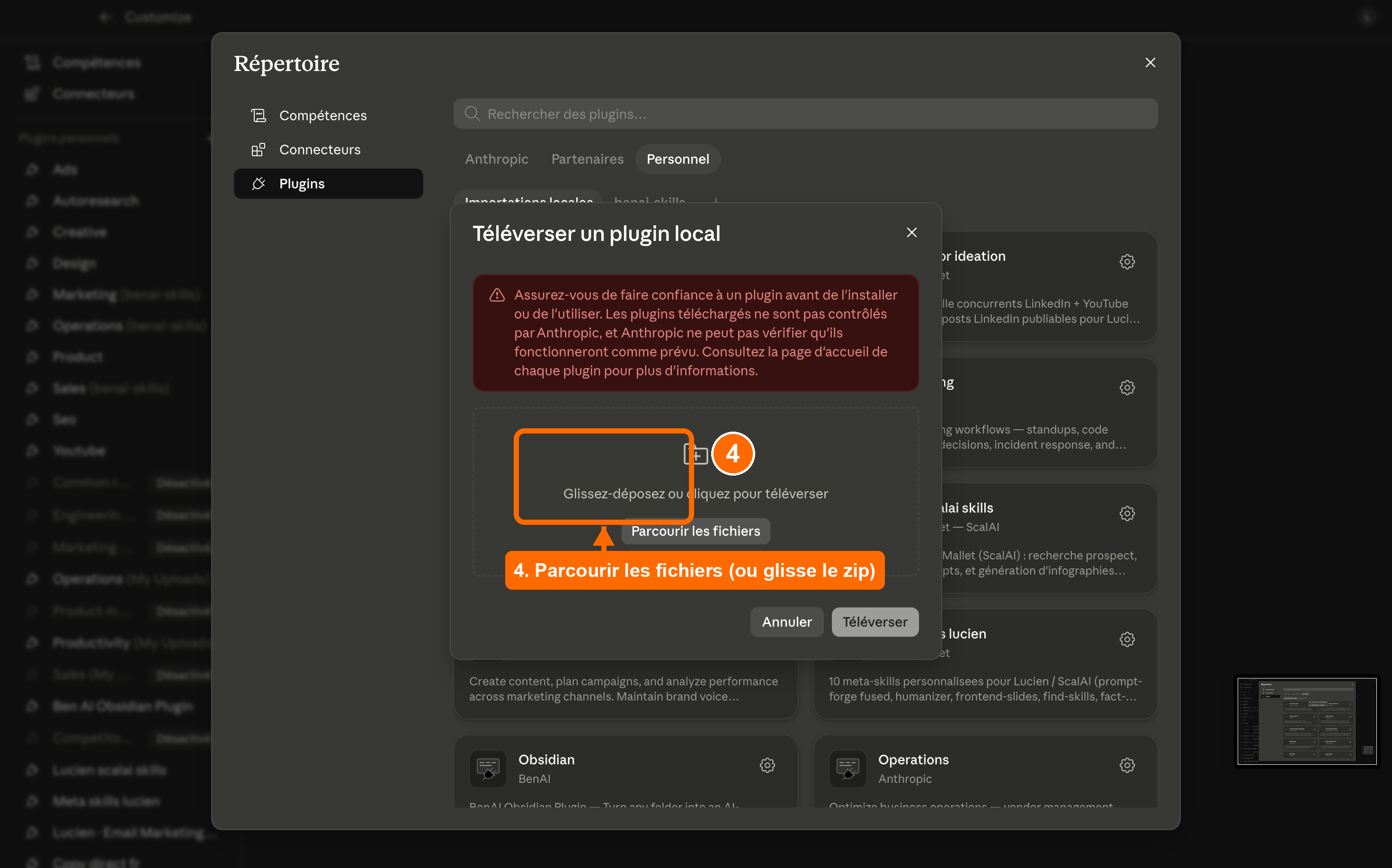Open settings gear on the standups workflows card
Viewport: 1392px width, 868px height.
1127,388
